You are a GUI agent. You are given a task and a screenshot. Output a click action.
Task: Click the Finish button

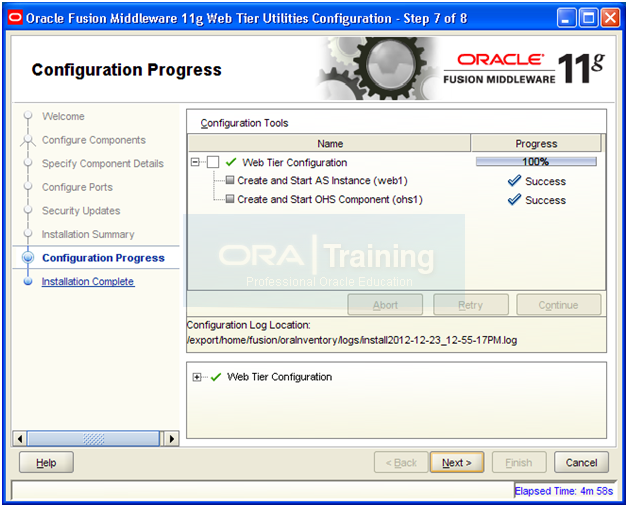coord(519,463)
